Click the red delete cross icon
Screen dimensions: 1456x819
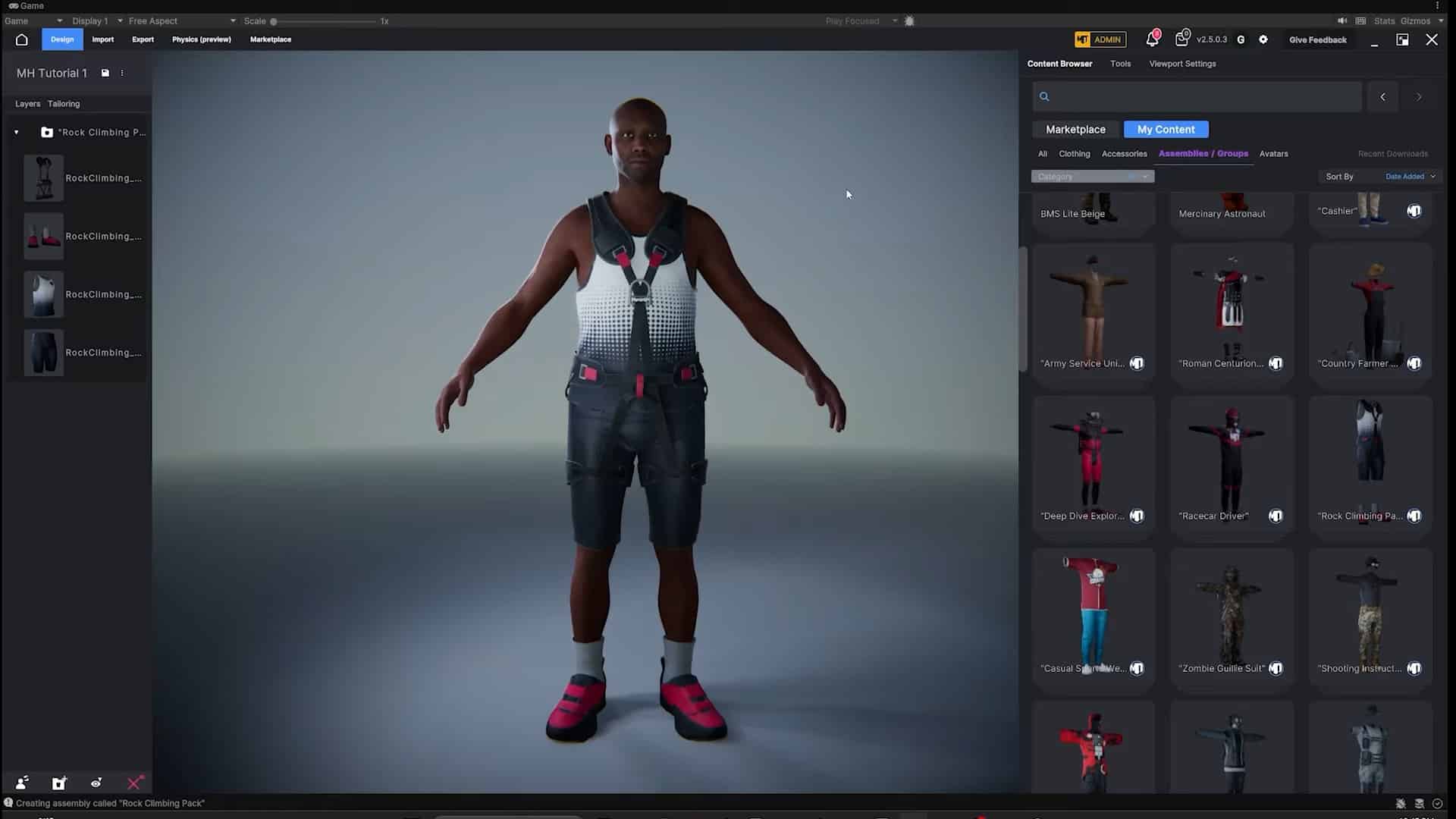(135, 783)
